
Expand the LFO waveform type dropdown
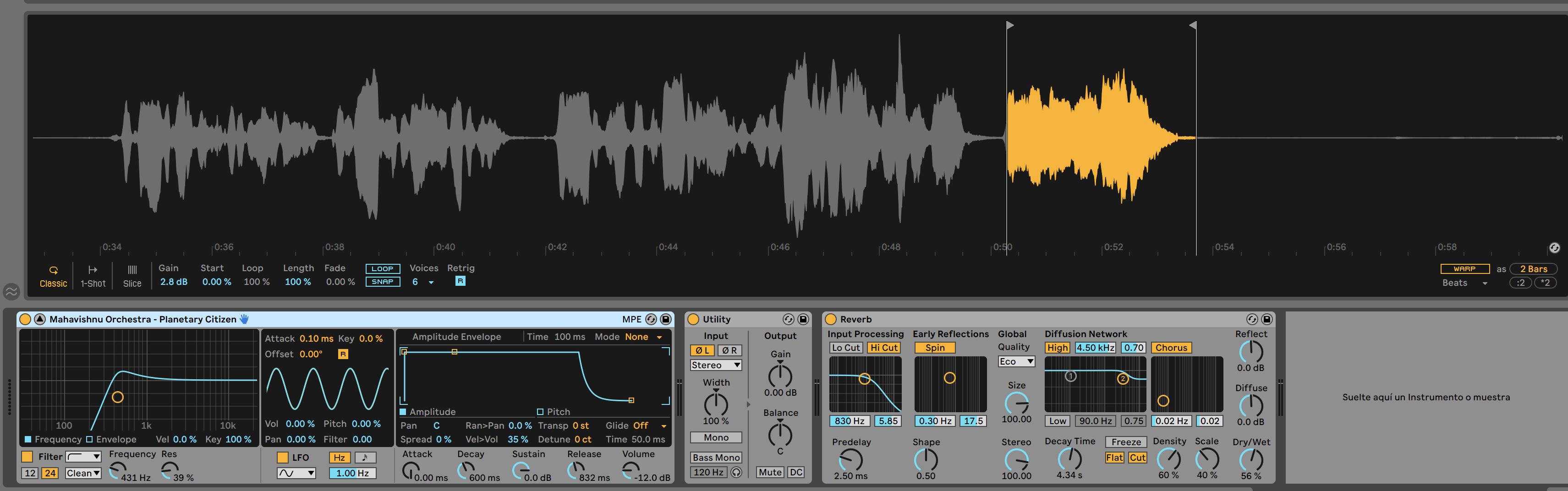[x=296, y=473]
